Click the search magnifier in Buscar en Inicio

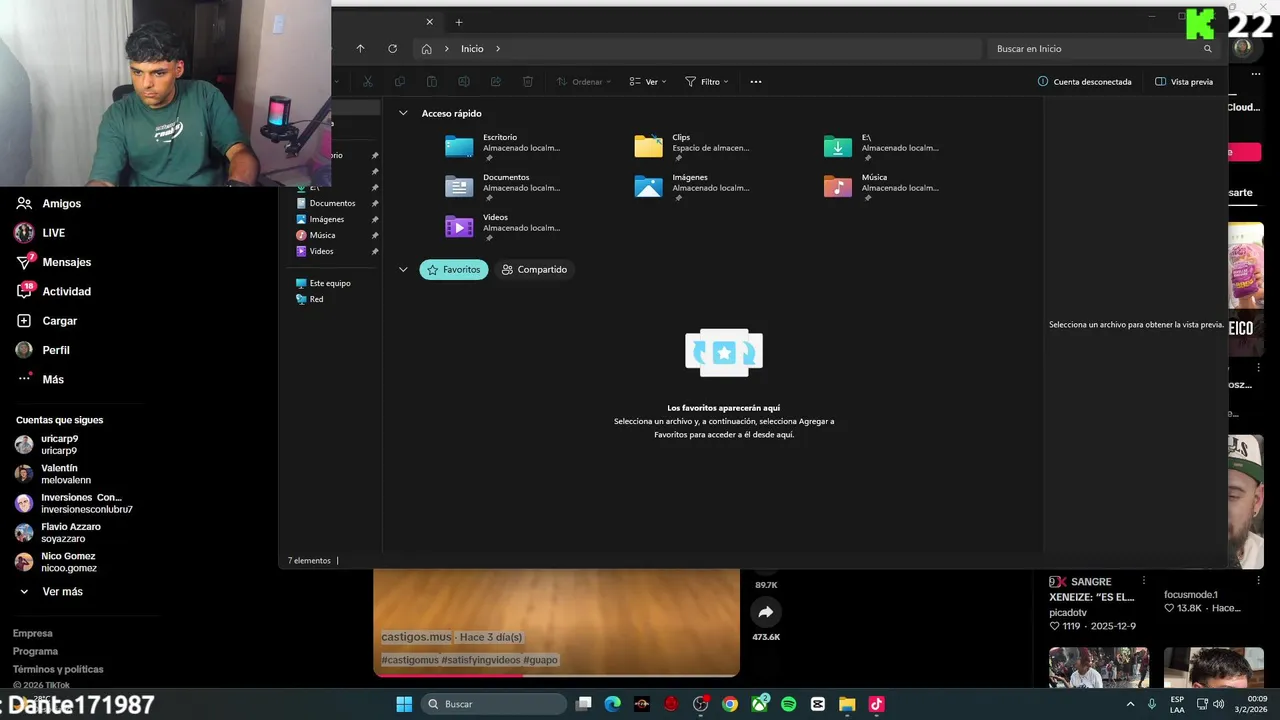(1208, 48)
